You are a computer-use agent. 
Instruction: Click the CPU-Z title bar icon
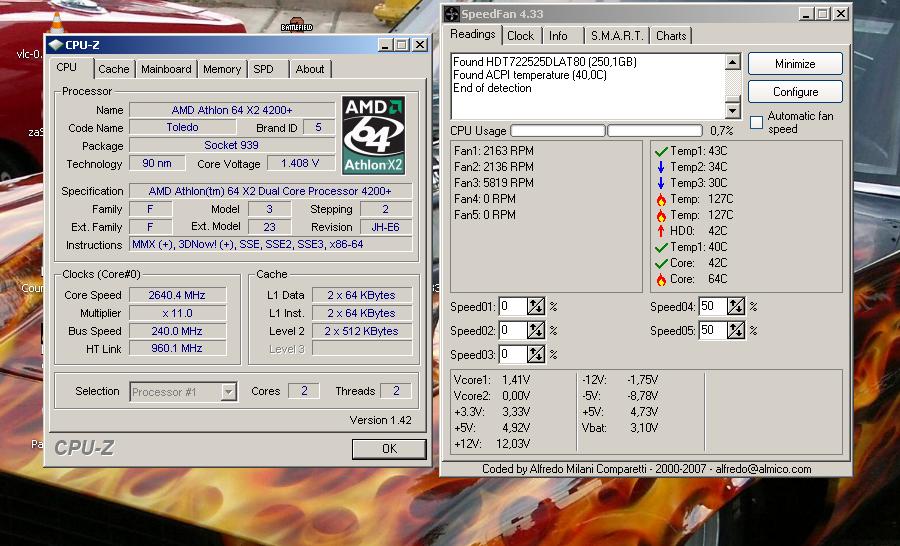[x=55, y=45]
